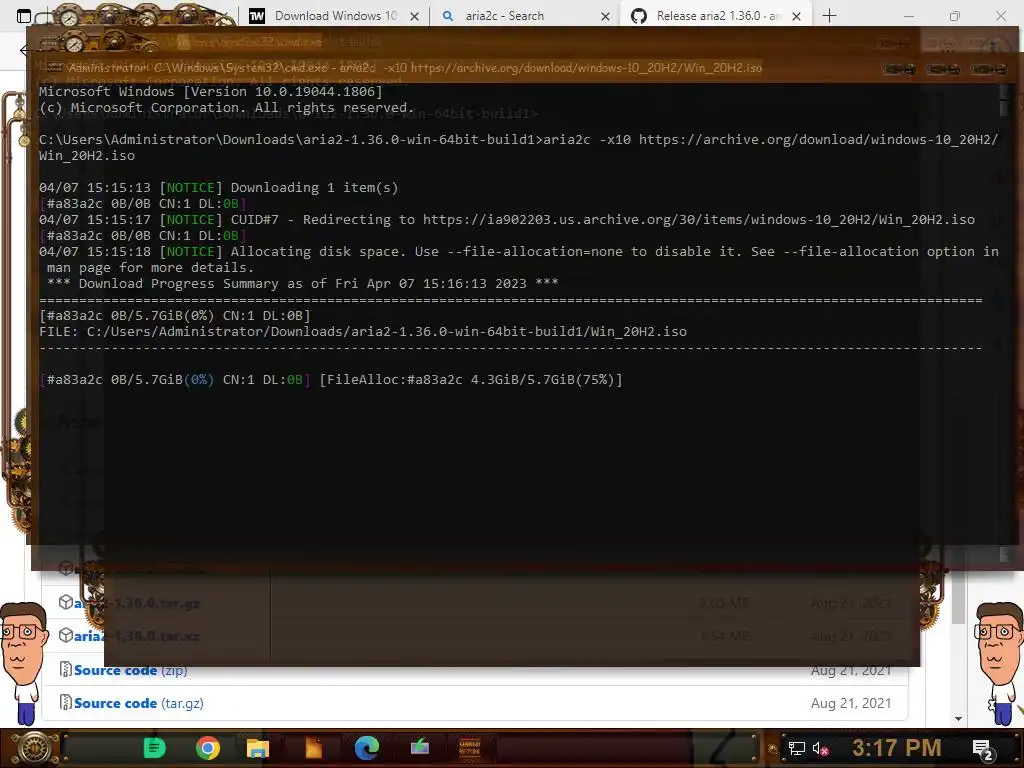Click the FileAlloc 75% progress text
The height and width of the screenshot is (768, 1024).
tap(471, 379)
